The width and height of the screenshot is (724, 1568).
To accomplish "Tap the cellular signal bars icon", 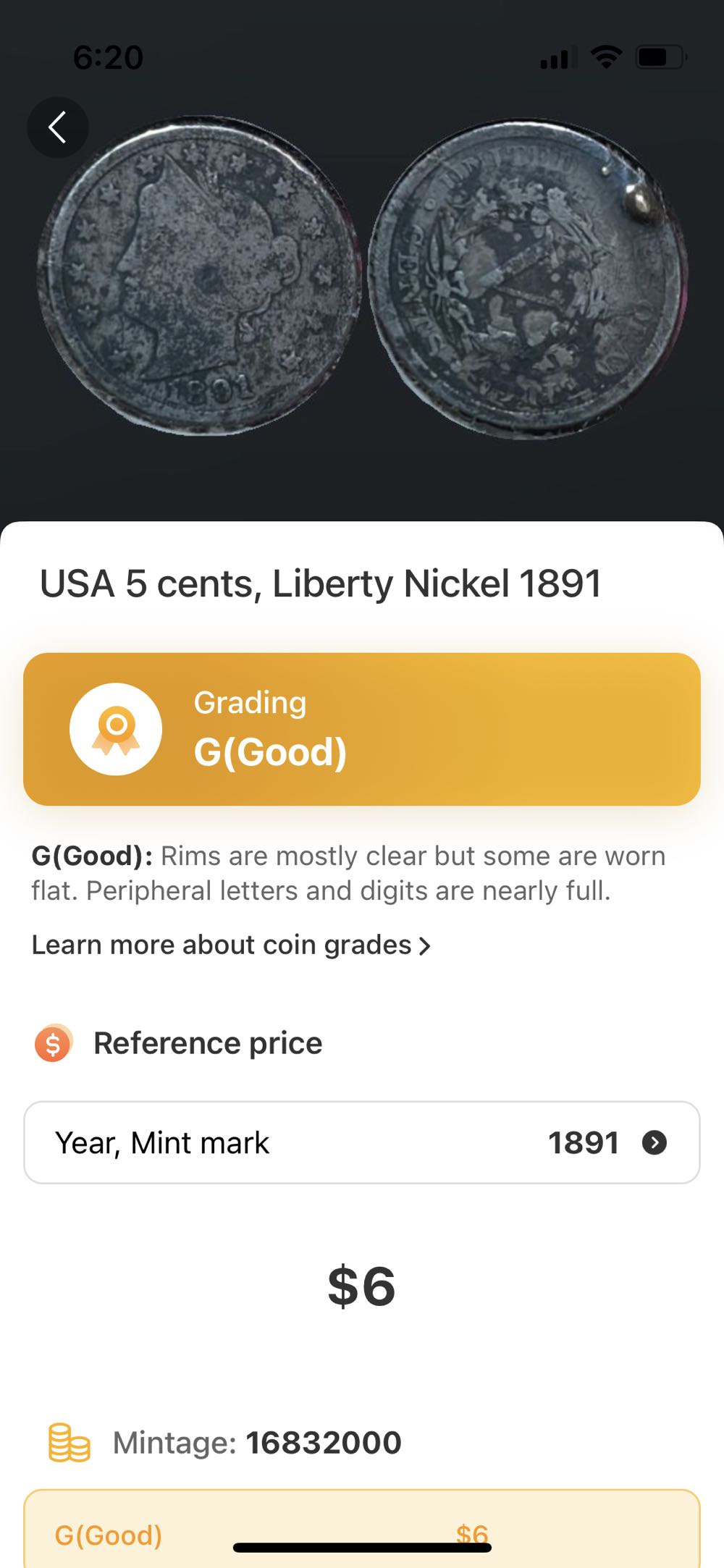I will pos(558,57).
